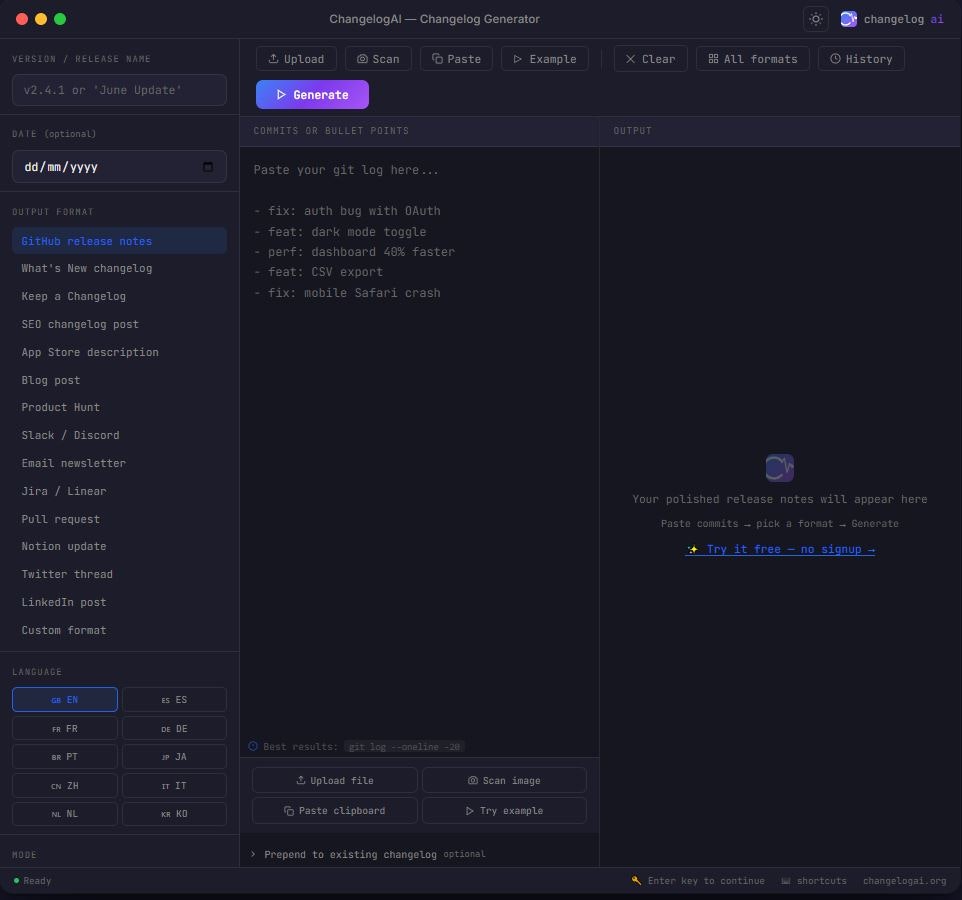Screen dimensions: 962x900
Task: Open keyboard shortcuts from status bar
Action: click(814, 880)
